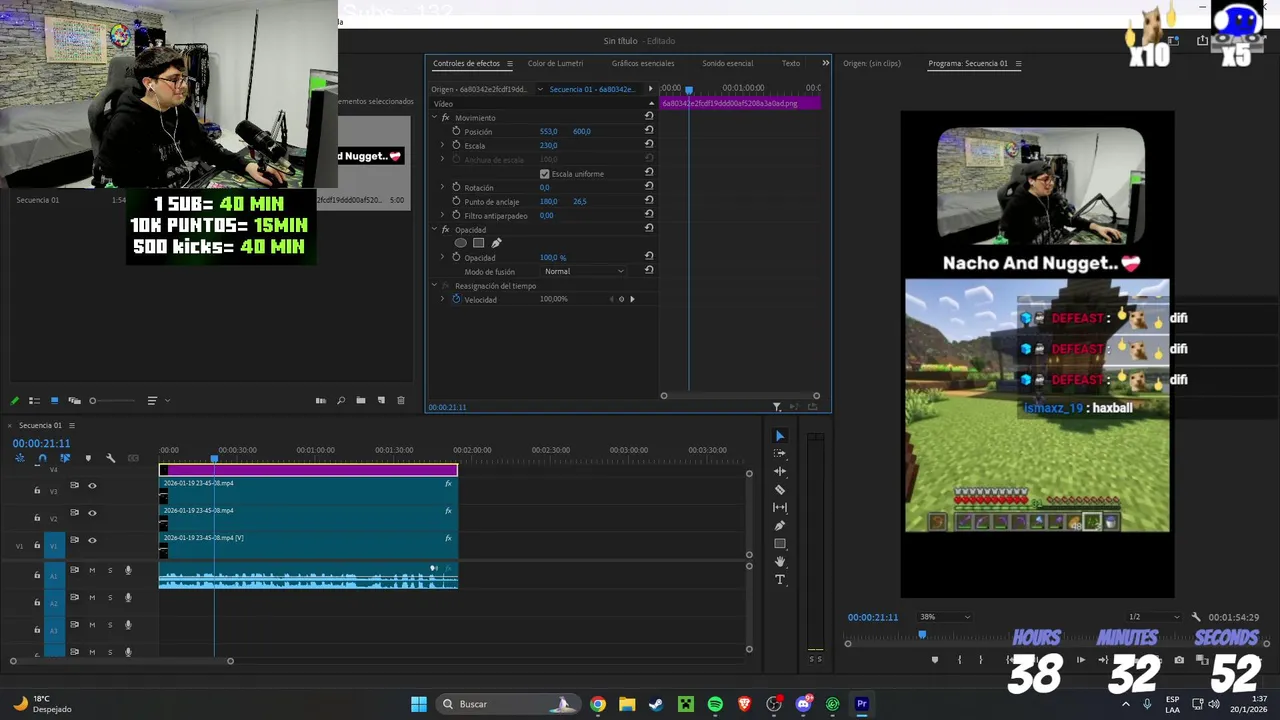This screenshot has height=720, width=1280.
Task: Expand the Escala property
Action: (442, 145)
